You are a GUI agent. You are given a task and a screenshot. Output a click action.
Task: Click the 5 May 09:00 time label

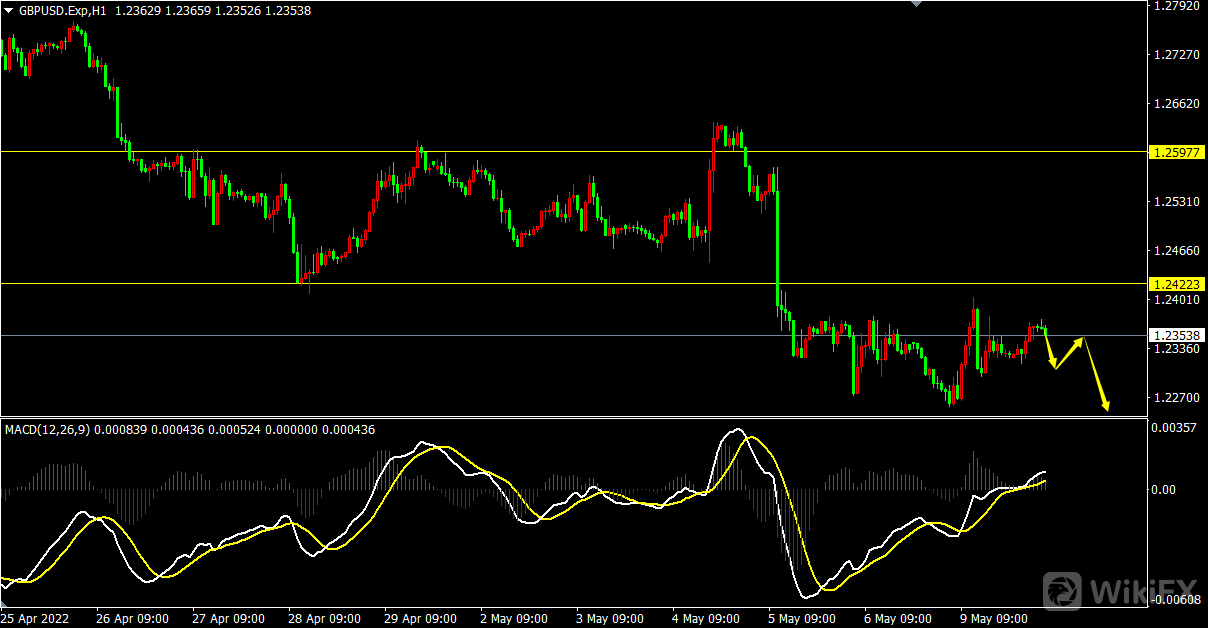tap(802, 619)
